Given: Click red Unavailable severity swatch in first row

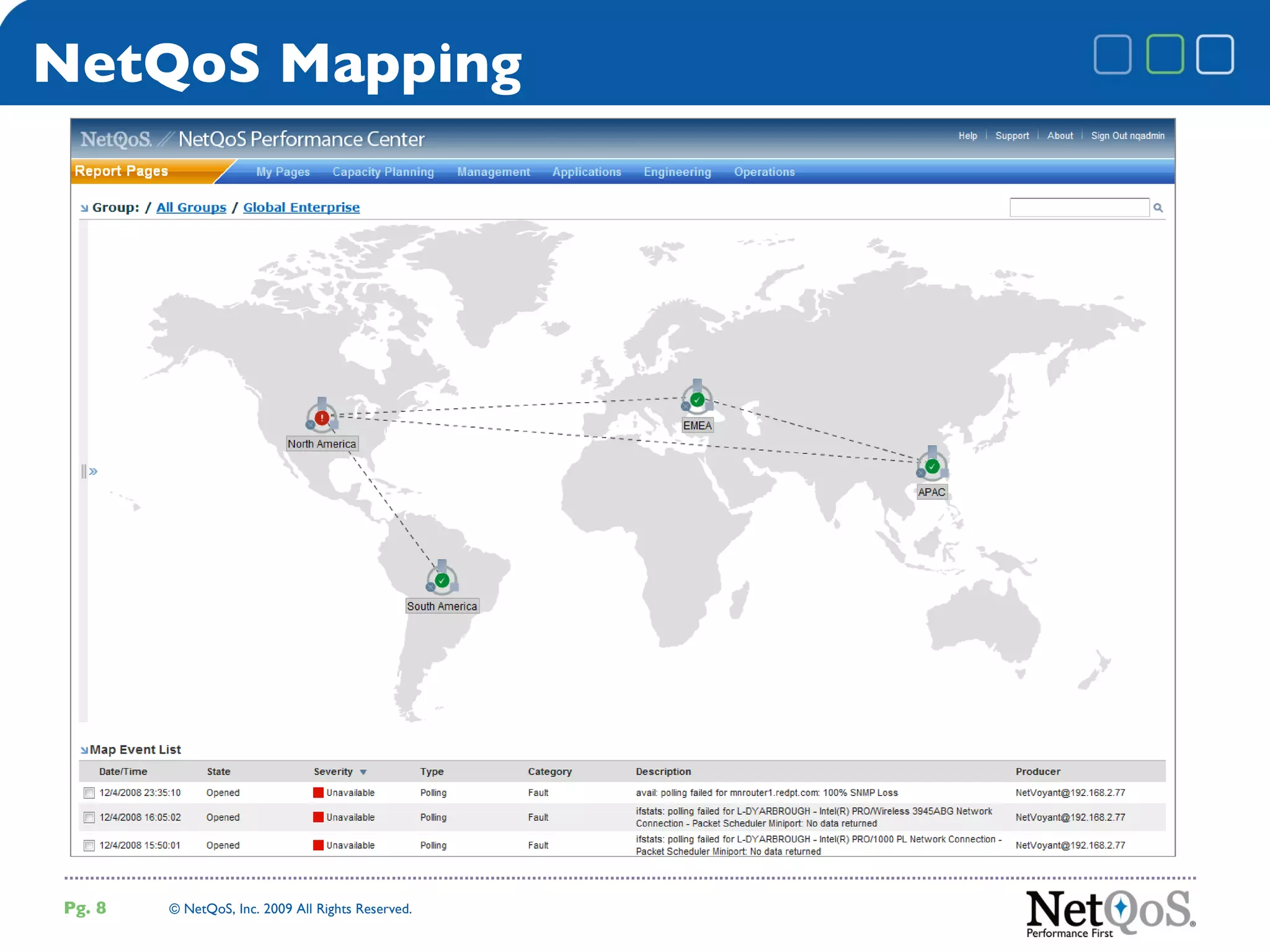Looking at the screenshot, I should click(x=318, y=793).
